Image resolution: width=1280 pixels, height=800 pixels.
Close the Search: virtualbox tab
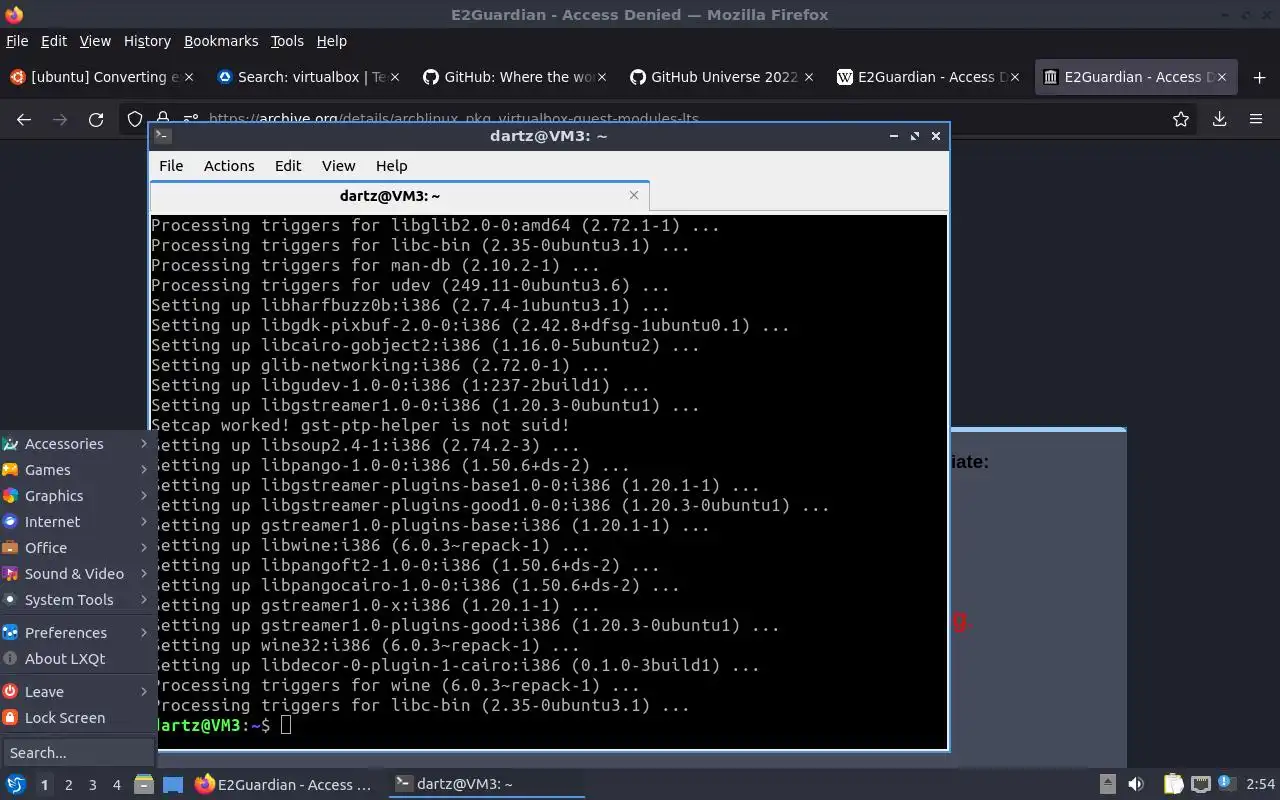(x=394, y=77)
